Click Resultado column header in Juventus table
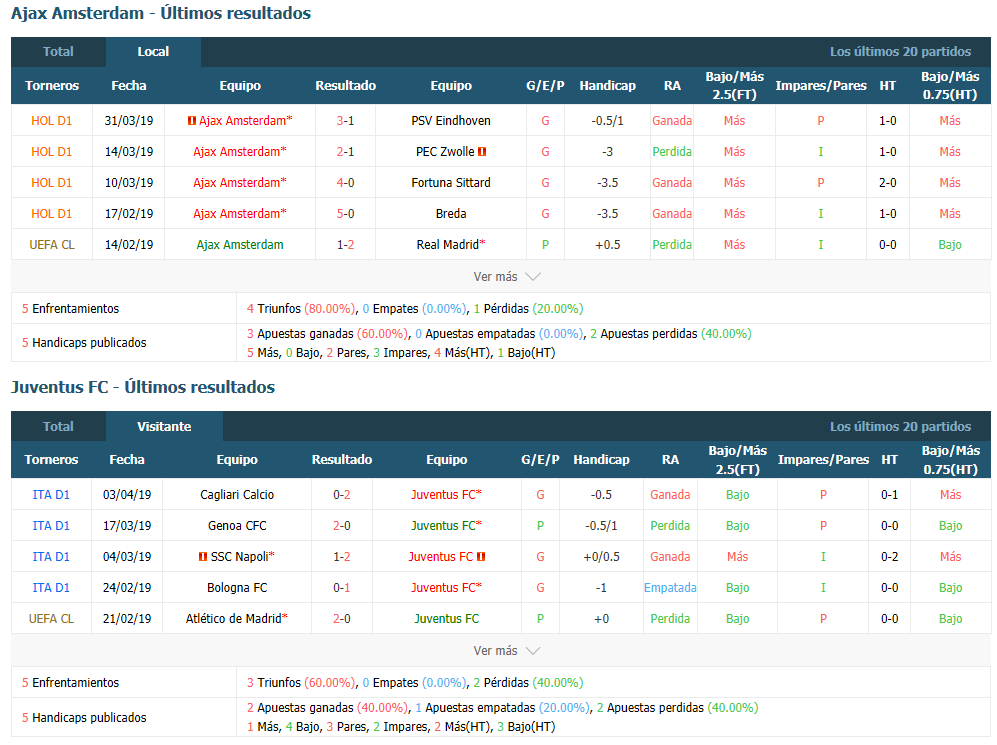The image size is (997, 745). (341, 460)
